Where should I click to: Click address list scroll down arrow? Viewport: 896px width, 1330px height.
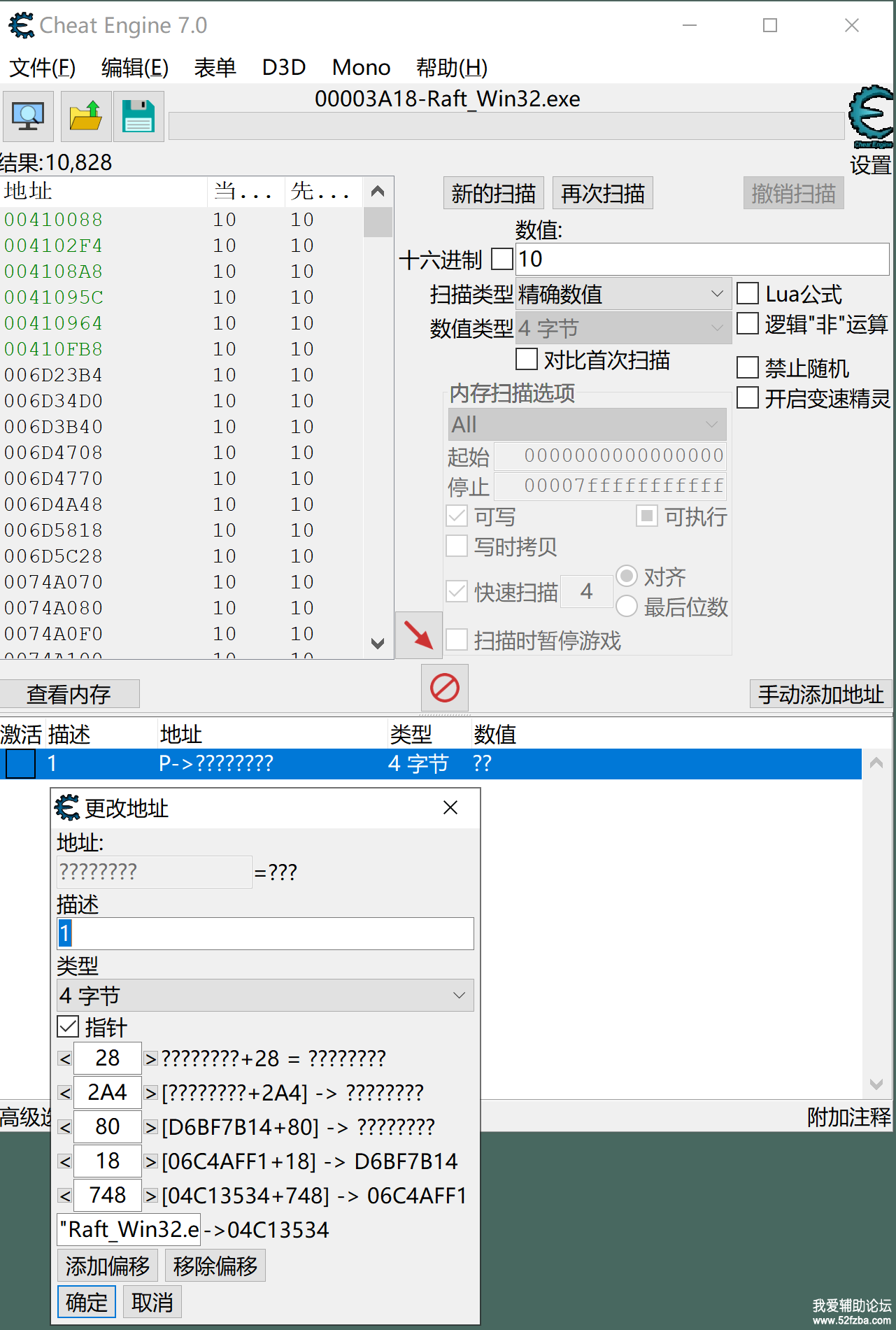876,1084
